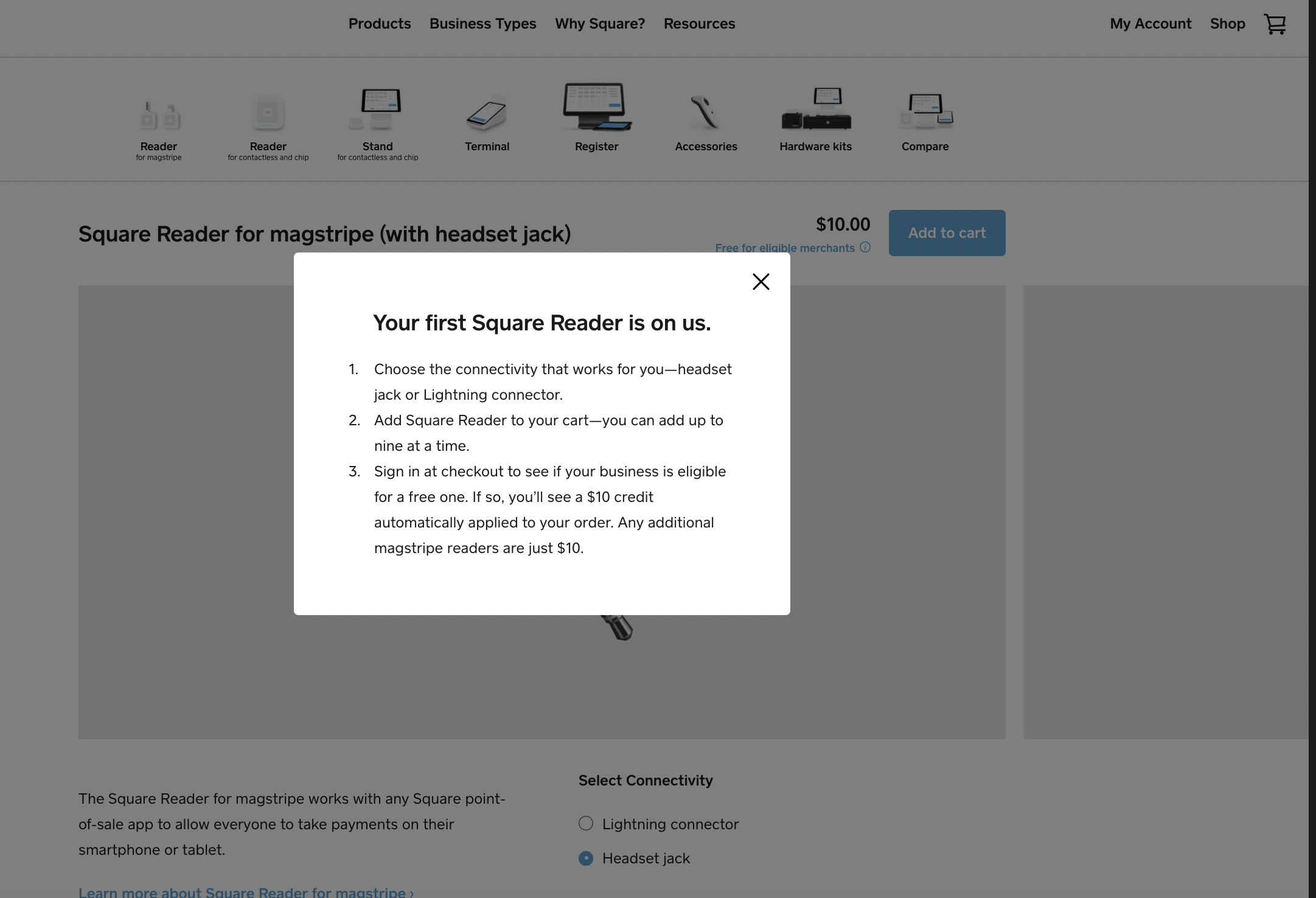Click the info icon beside eligible merchants
Screen dimensions: 1316x898
coord(865,247)
